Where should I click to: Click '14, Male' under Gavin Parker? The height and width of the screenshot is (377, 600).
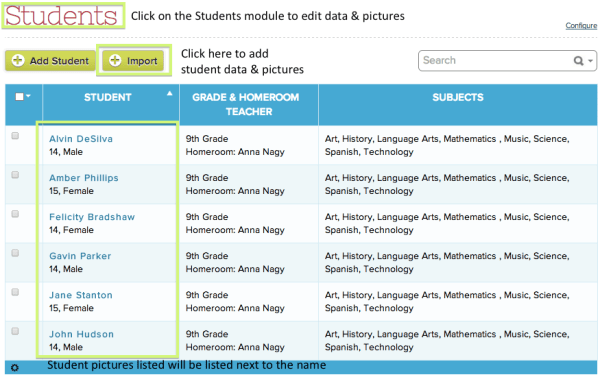click(66, 269)
